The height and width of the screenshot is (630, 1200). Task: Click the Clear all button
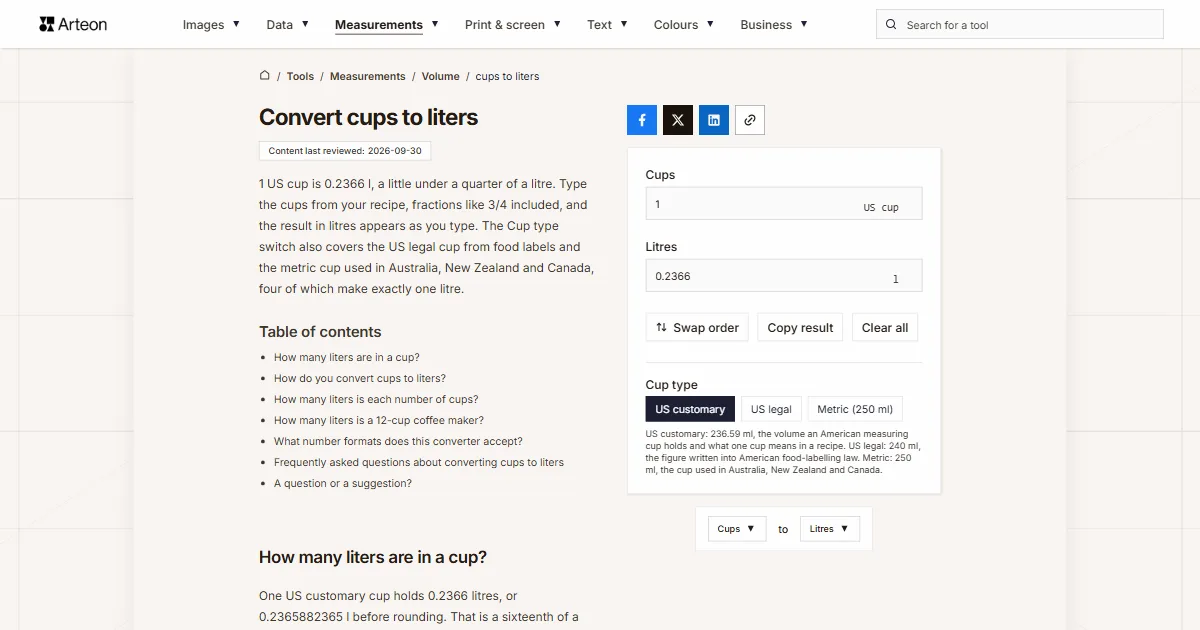point(885,328)
